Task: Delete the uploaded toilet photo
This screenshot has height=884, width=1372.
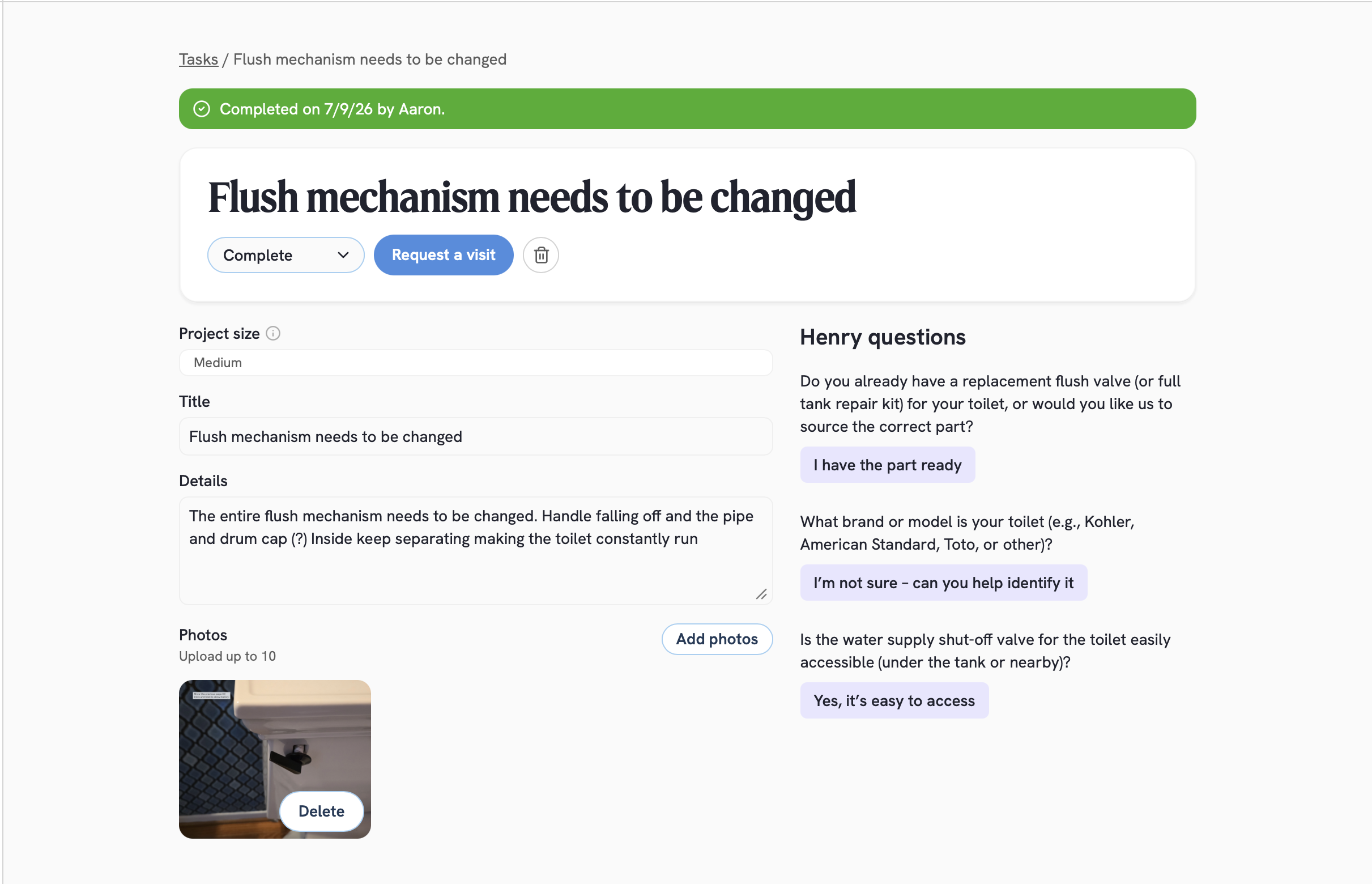Action: point(321,811)
